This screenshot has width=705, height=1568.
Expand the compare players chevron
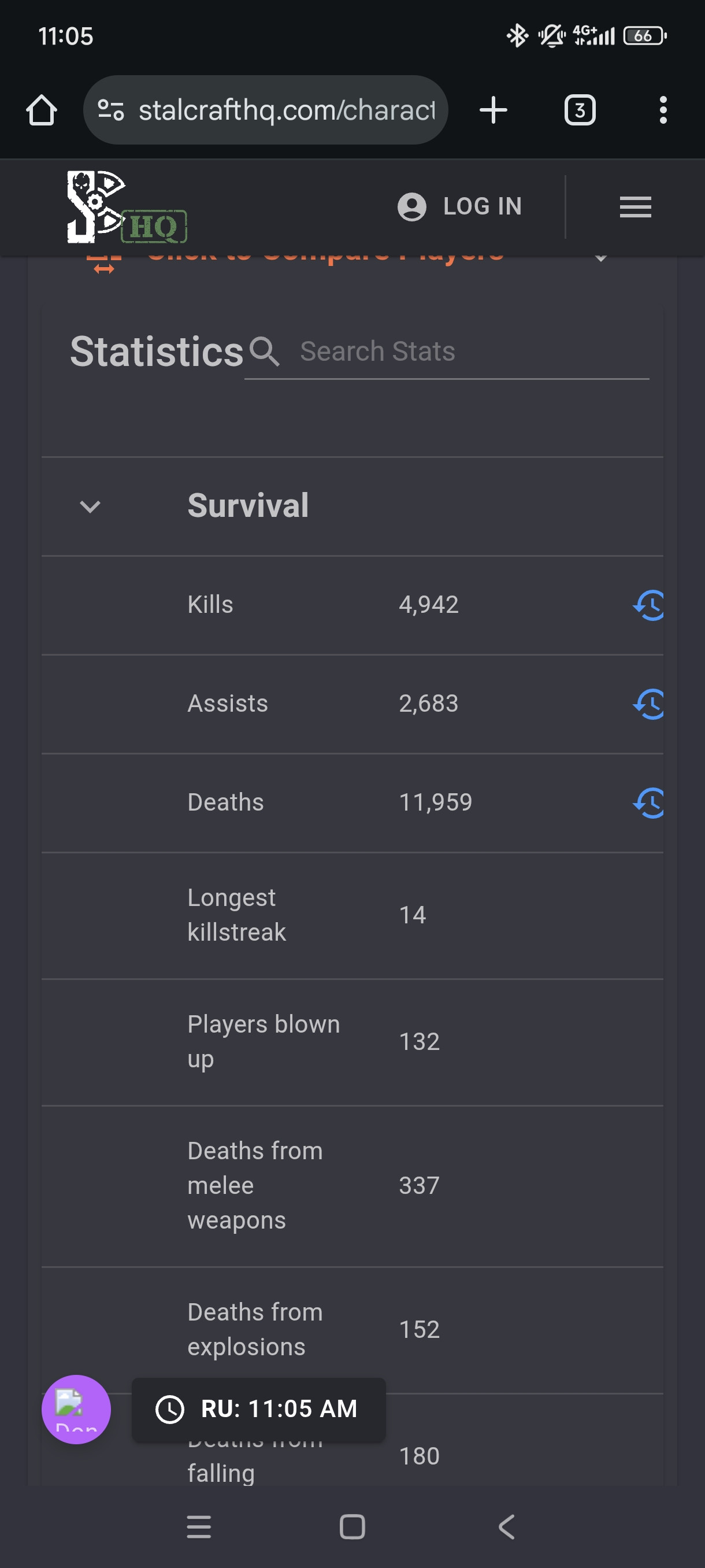tap(601, 257)
